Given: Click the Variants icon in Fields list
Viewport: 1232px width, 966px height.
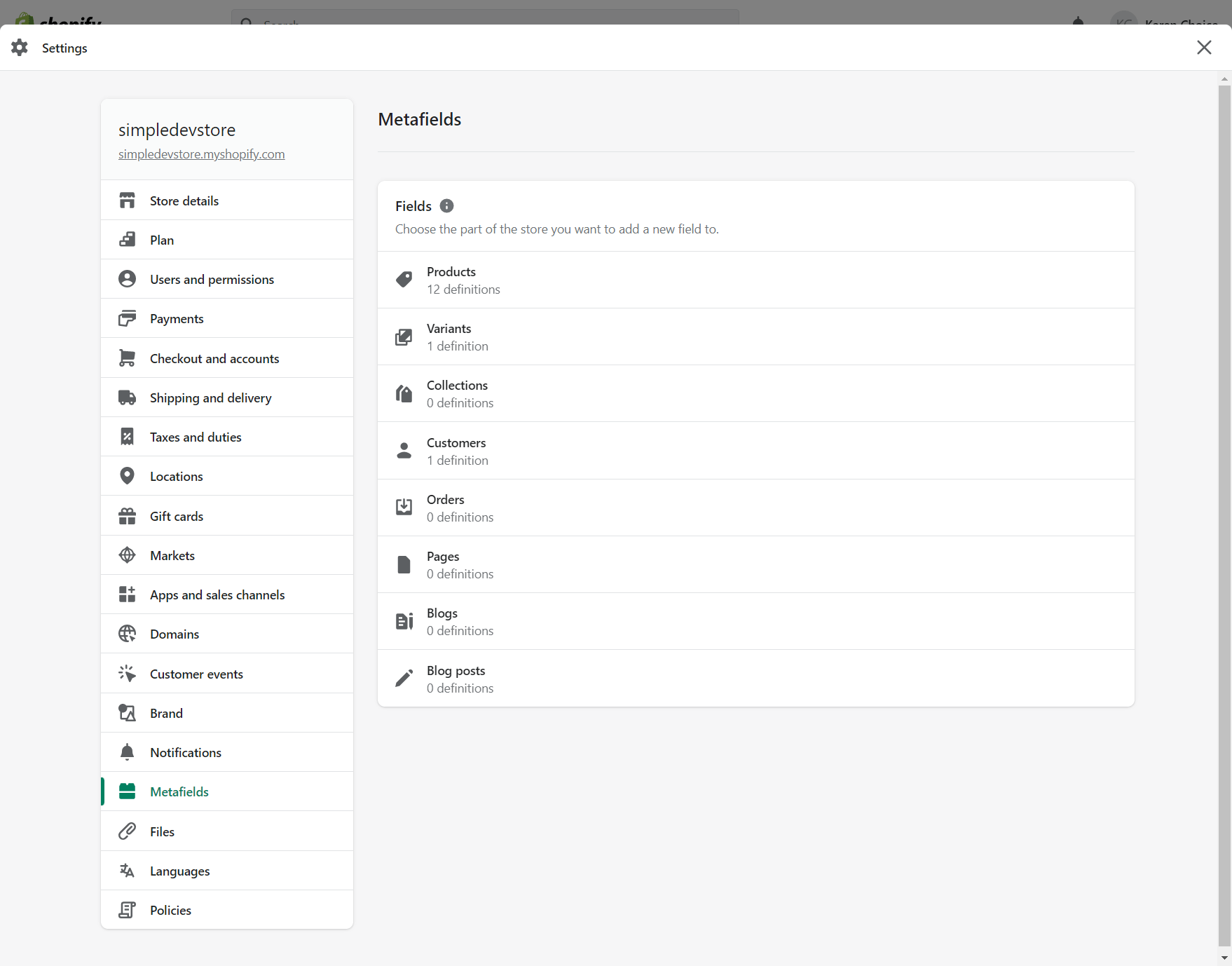Looking at the screenshot, I should [x=404, y=337].
